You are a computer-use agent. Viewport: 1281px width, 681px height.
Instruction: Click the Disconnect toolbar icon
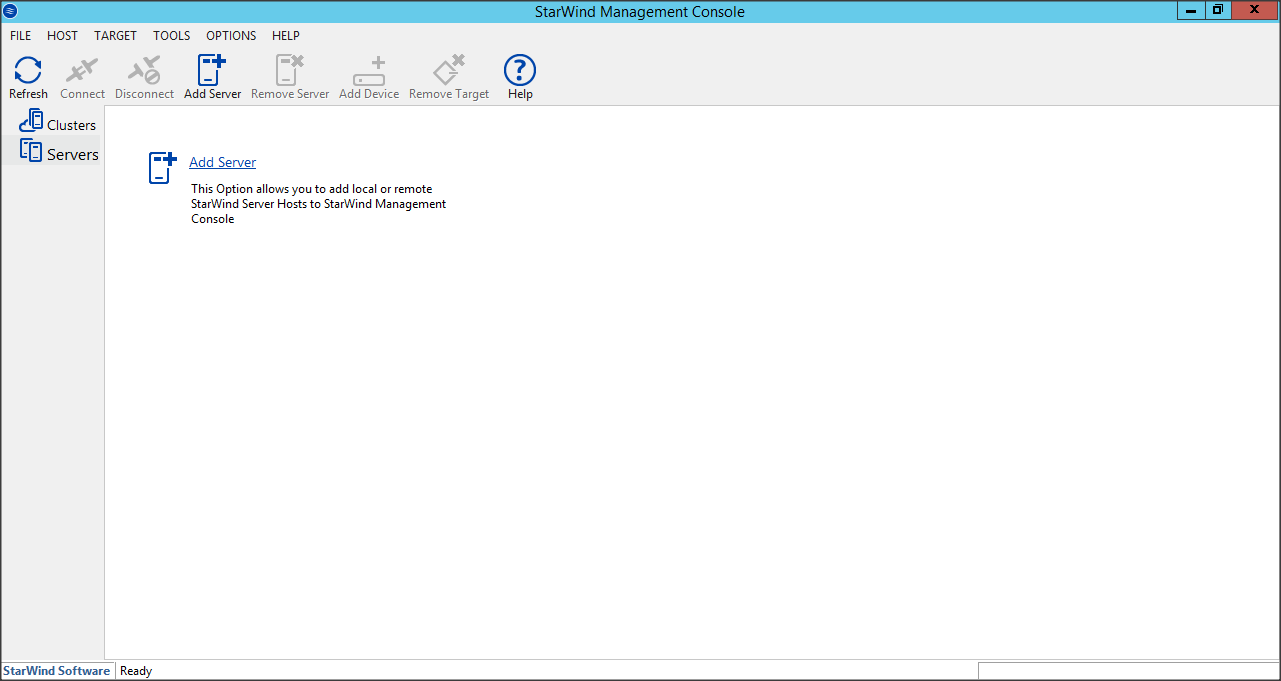coord(144,72)
